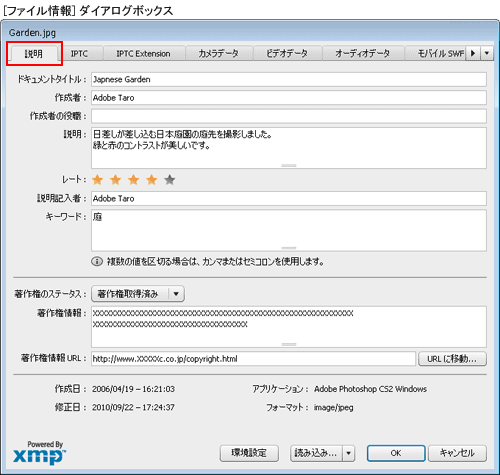The height and width of the screenshot is (475, 500).
Task: Click the 環境設定 button
Action: click(249, 453)
